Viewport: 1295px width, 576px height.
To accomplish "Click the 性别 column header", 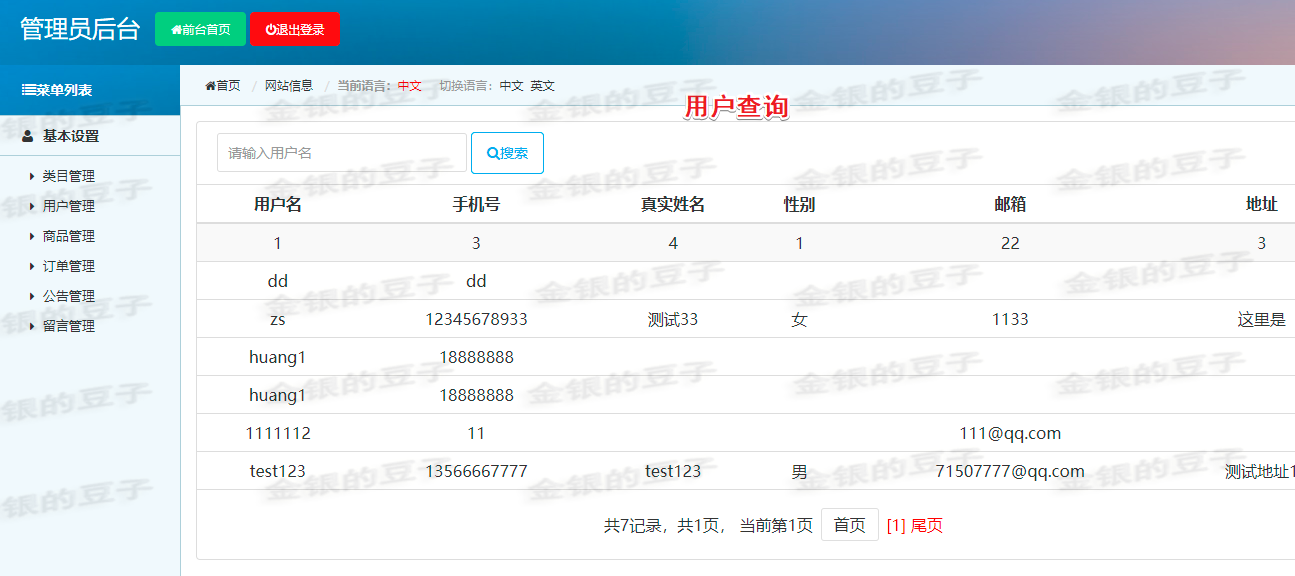I will coord(799,205).
